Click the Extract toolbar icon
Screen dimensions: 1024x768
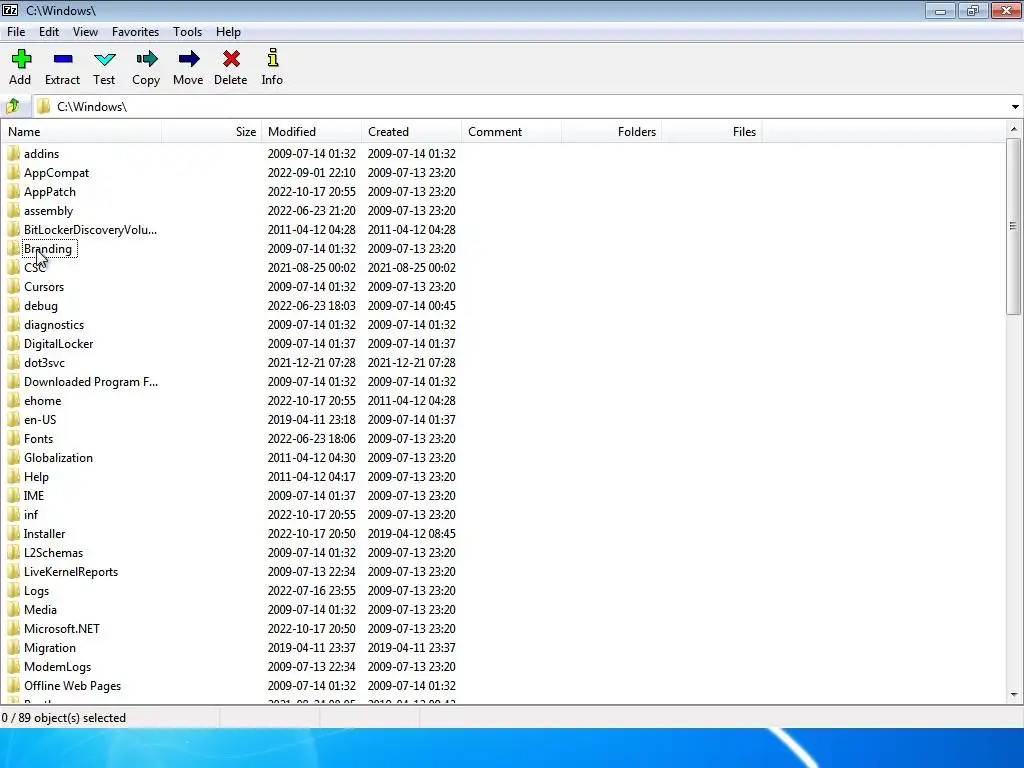click(63, 59)
